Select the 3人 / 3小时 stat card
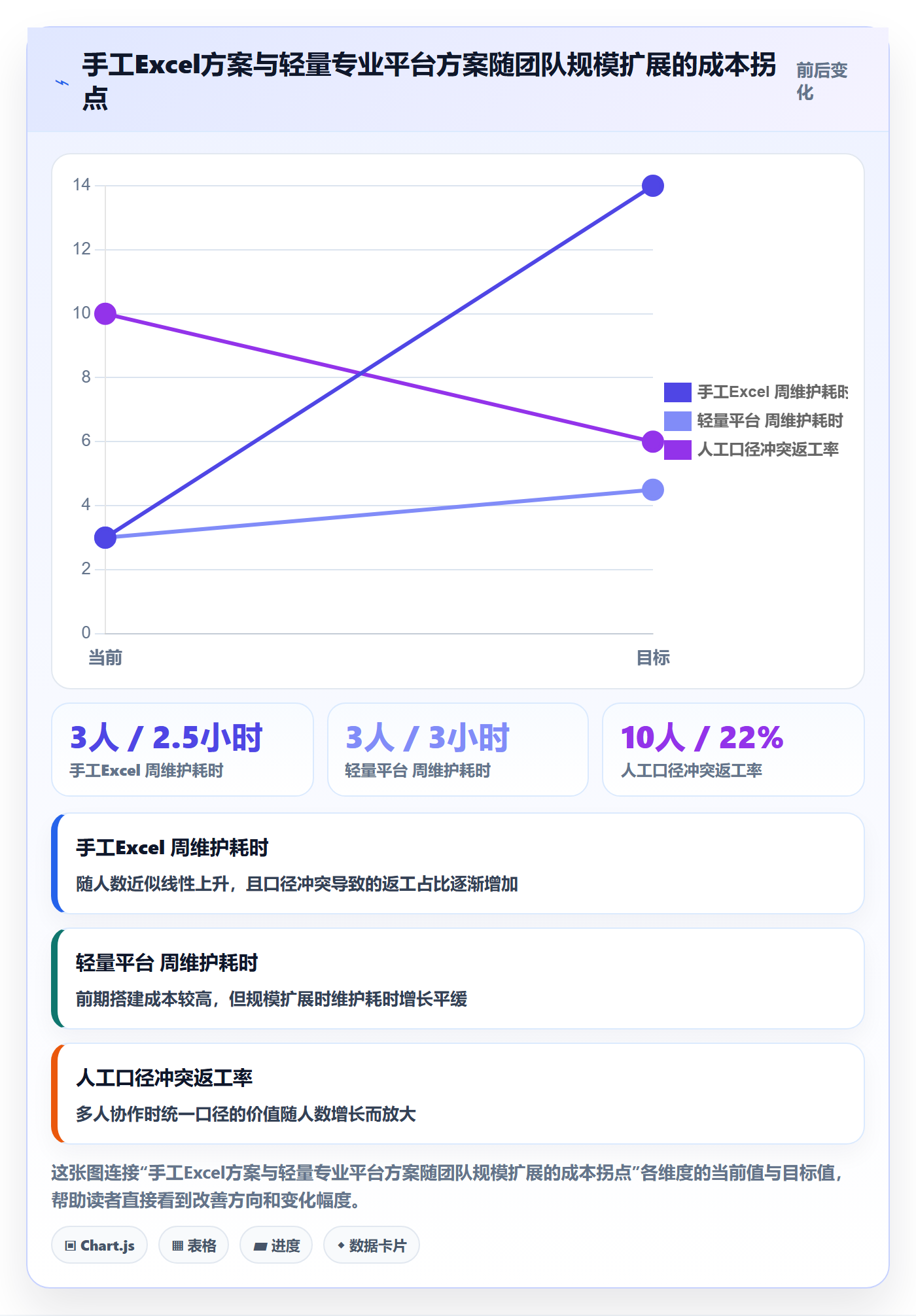 pyautogui.click(x=458, y=750)
